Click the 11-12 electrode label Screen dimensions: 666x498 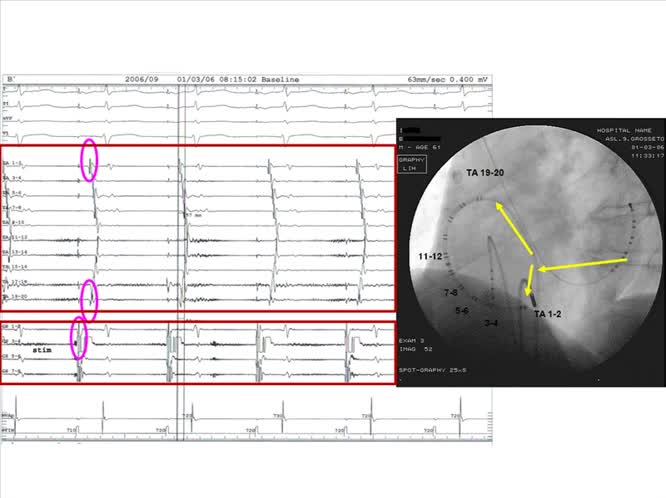click(431, 257)
